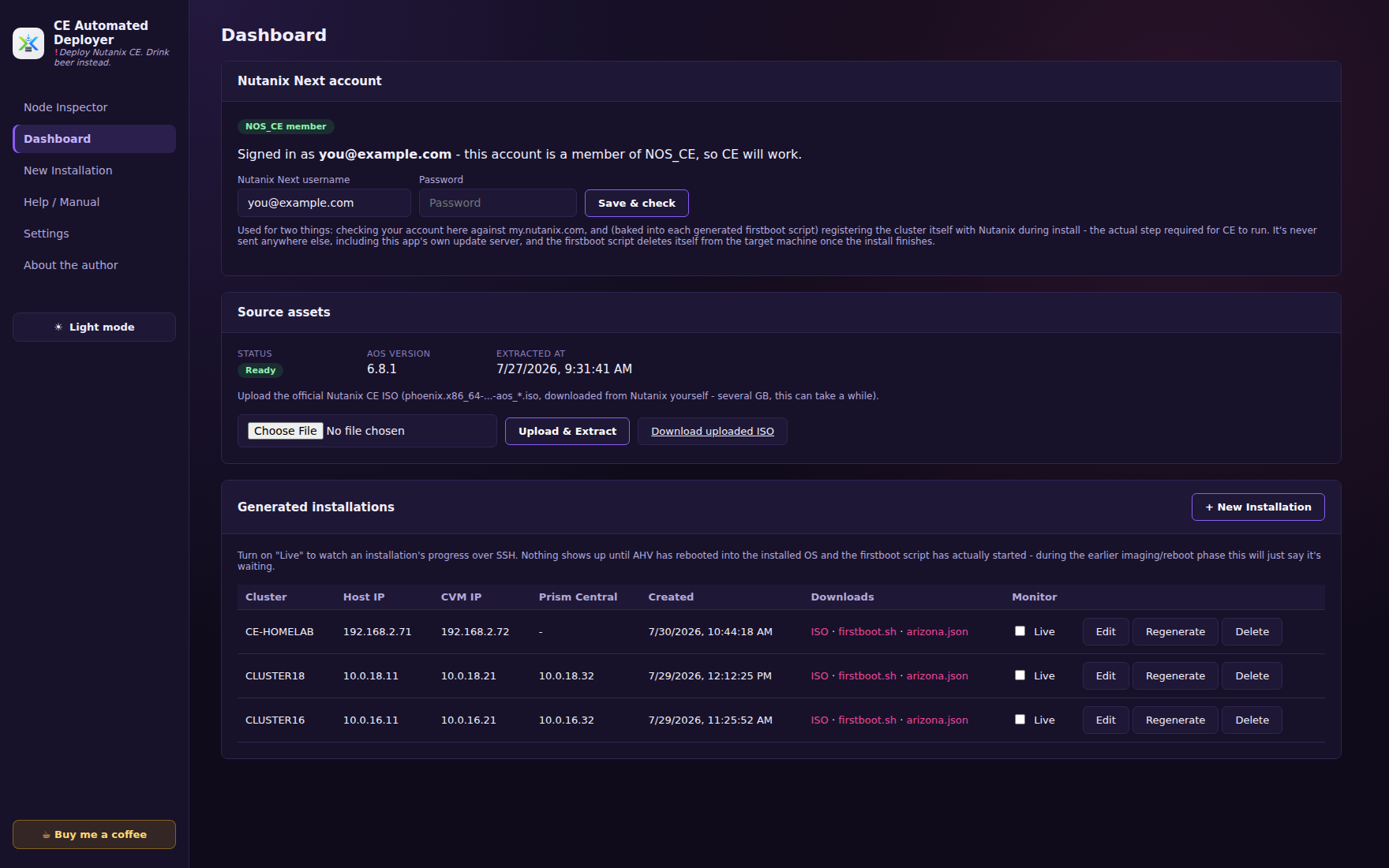Delete the CE-HOMELAB installation
The width and height of the screenshot is (1389, 868).
tap(1252, 631)
